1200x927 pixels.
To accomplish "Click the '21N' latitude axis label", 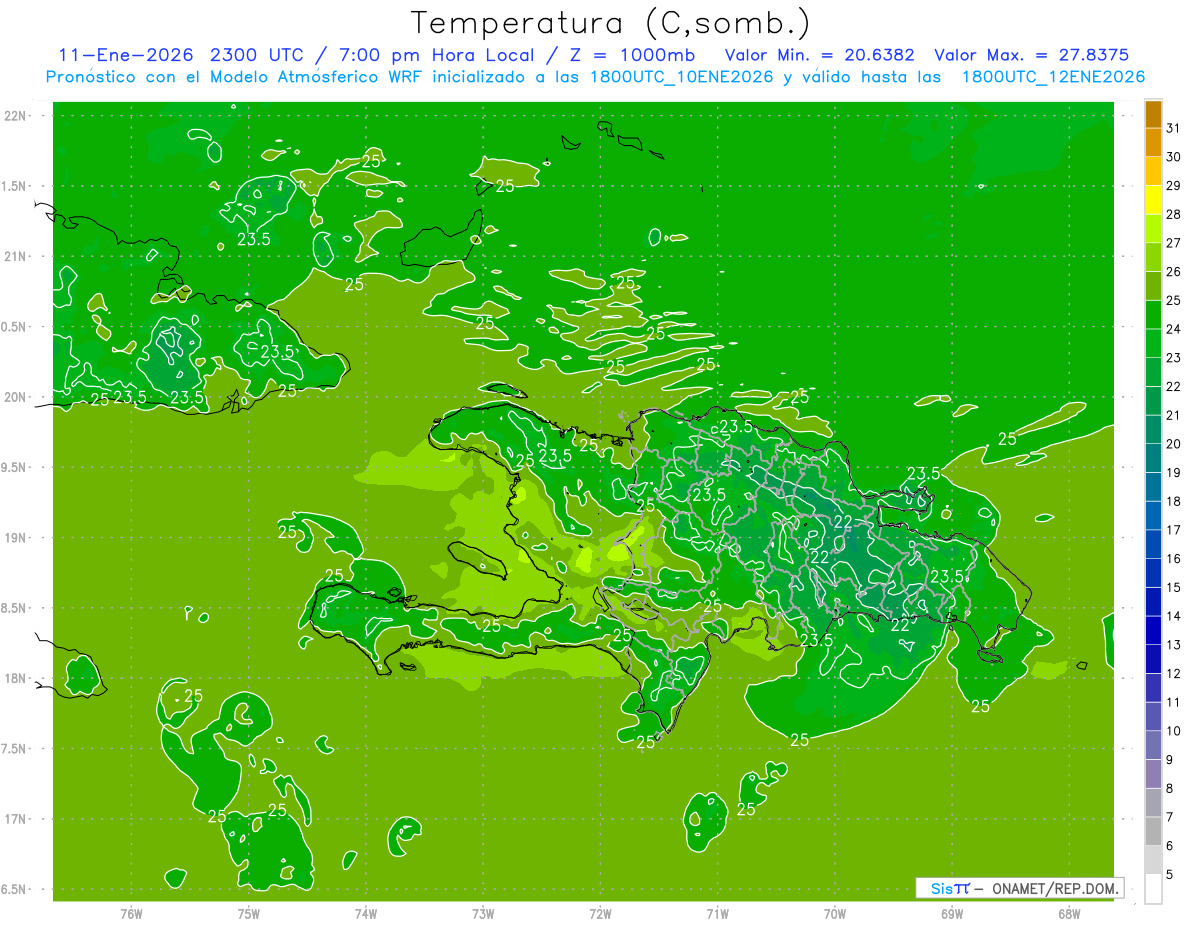I will point(16,256).
